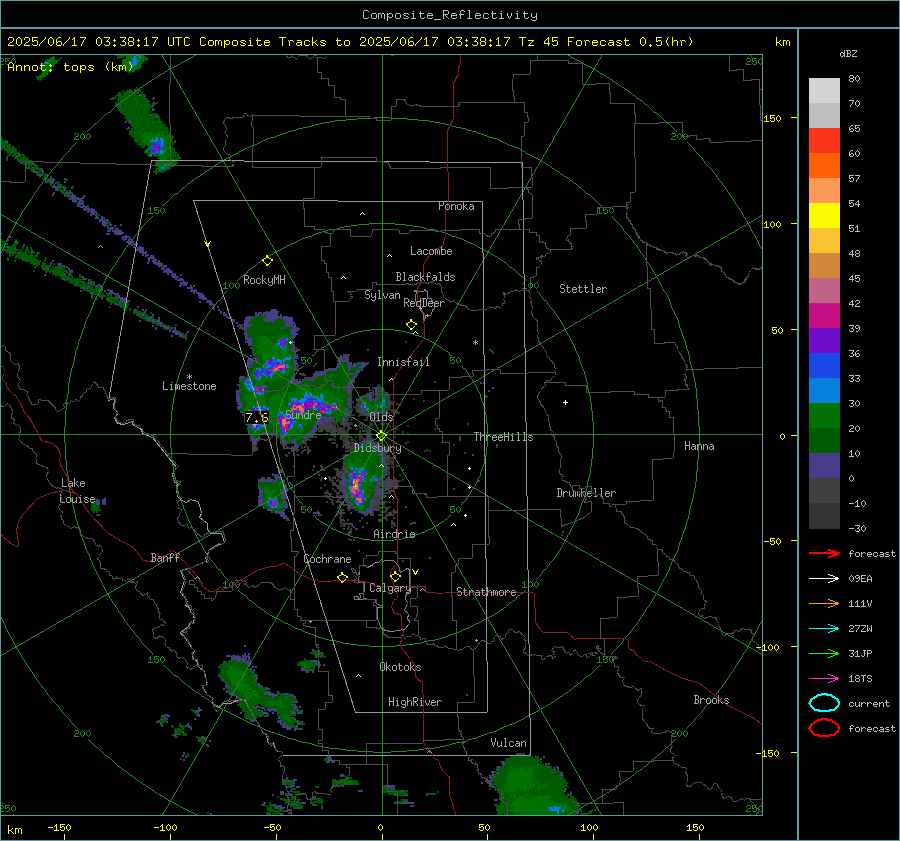Click the Sylvan label on the map
The width and height of the screenshot is (900, 841).
tap(382, 295)
